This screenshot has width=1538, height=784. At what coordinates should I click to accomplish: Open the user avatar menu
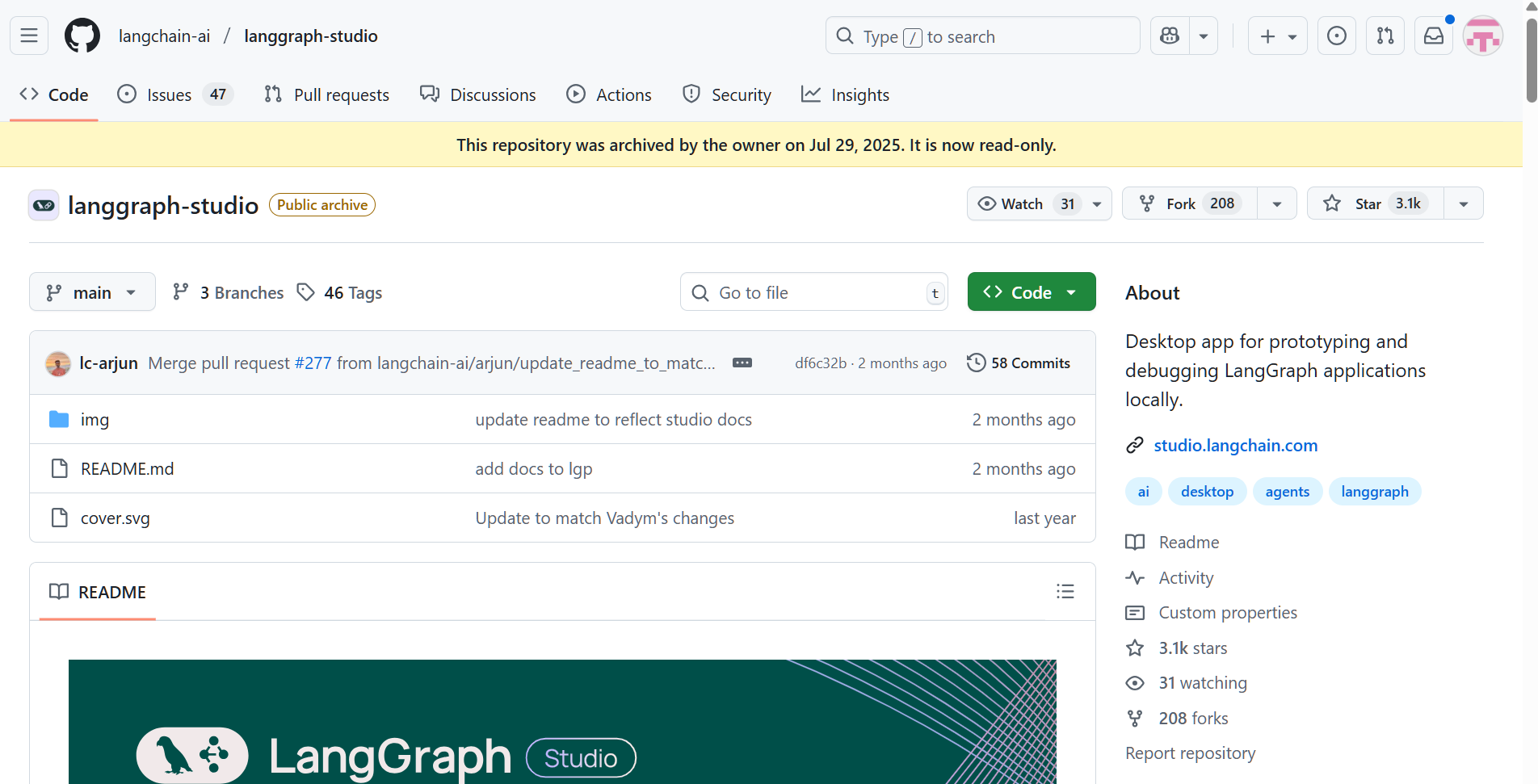(x=1483, y=36)
